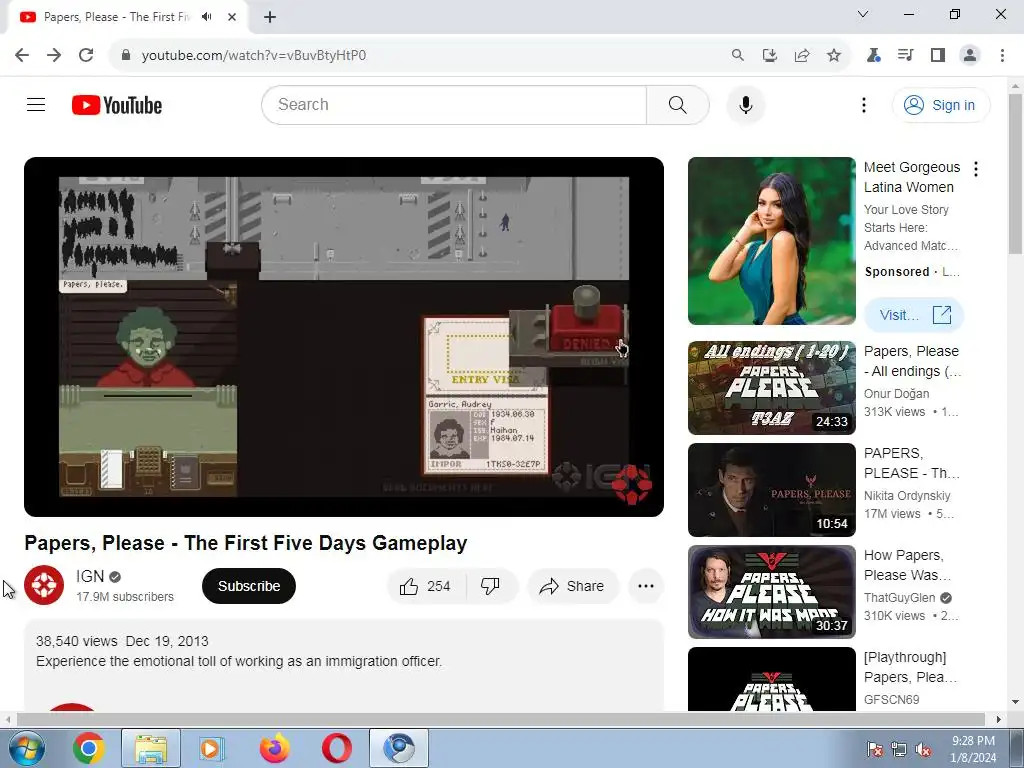The image size is (1024, 768).
Task: Open the YouTube hamburger guide menu
Action: pyautogui.click(x=36, y=104)
